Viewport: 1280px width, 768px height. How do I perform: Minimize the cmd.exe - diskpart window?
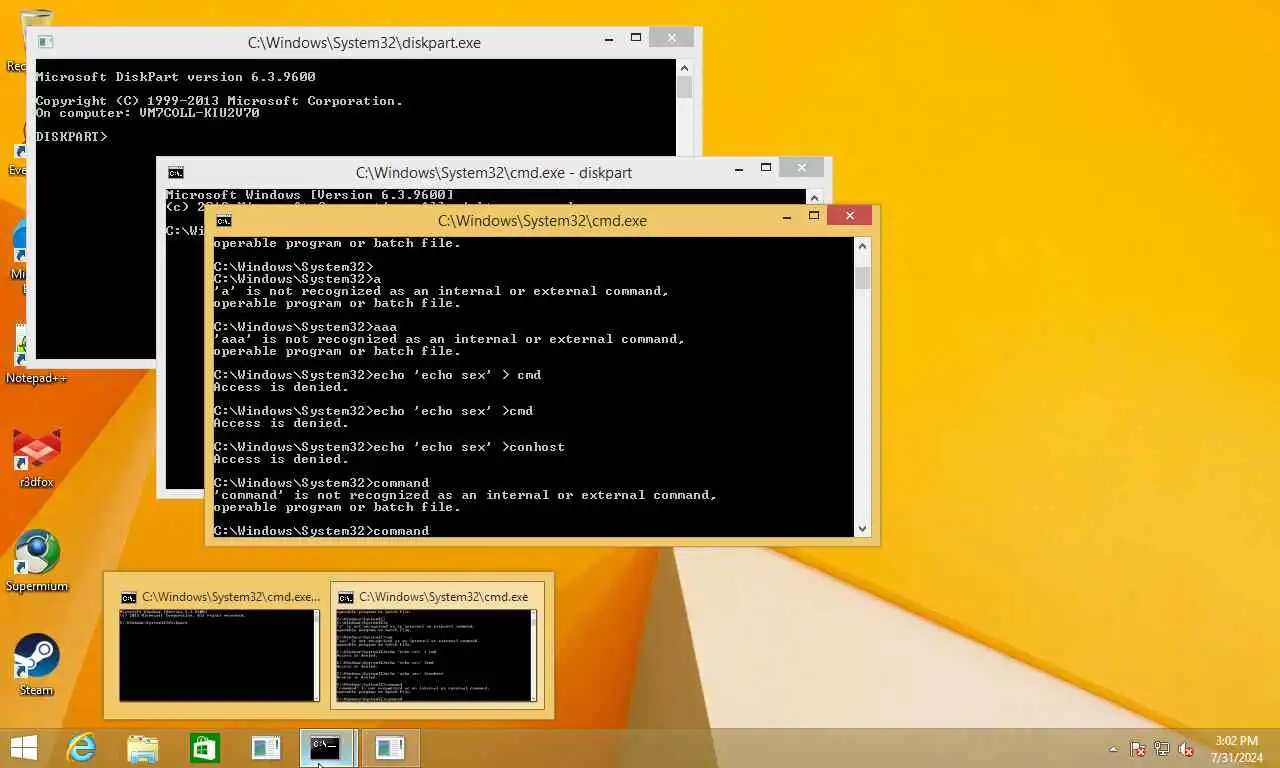[x=738, y=167]
